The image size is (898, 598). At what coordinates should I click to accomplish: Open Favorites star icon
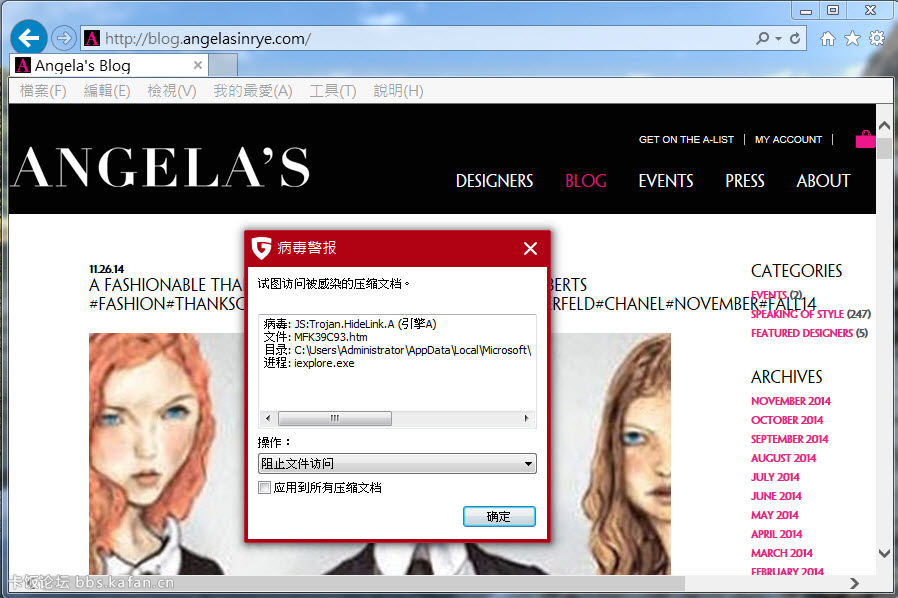pos(852,38)
